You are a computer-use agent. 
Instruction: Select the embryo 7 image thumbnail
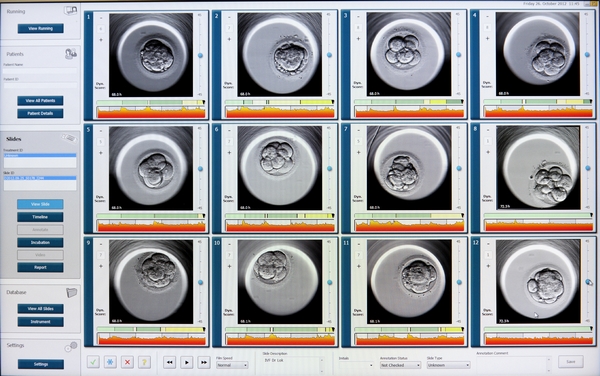pos(409,168)
